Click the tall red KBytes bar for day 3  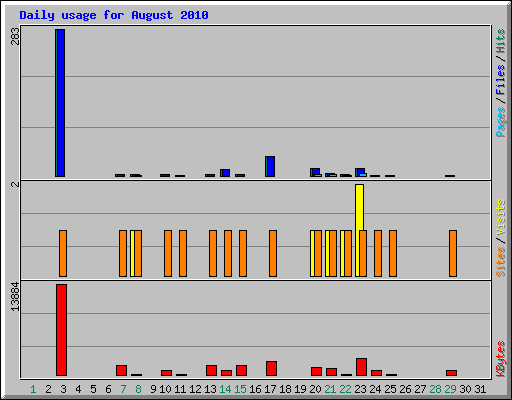[61, 330]
